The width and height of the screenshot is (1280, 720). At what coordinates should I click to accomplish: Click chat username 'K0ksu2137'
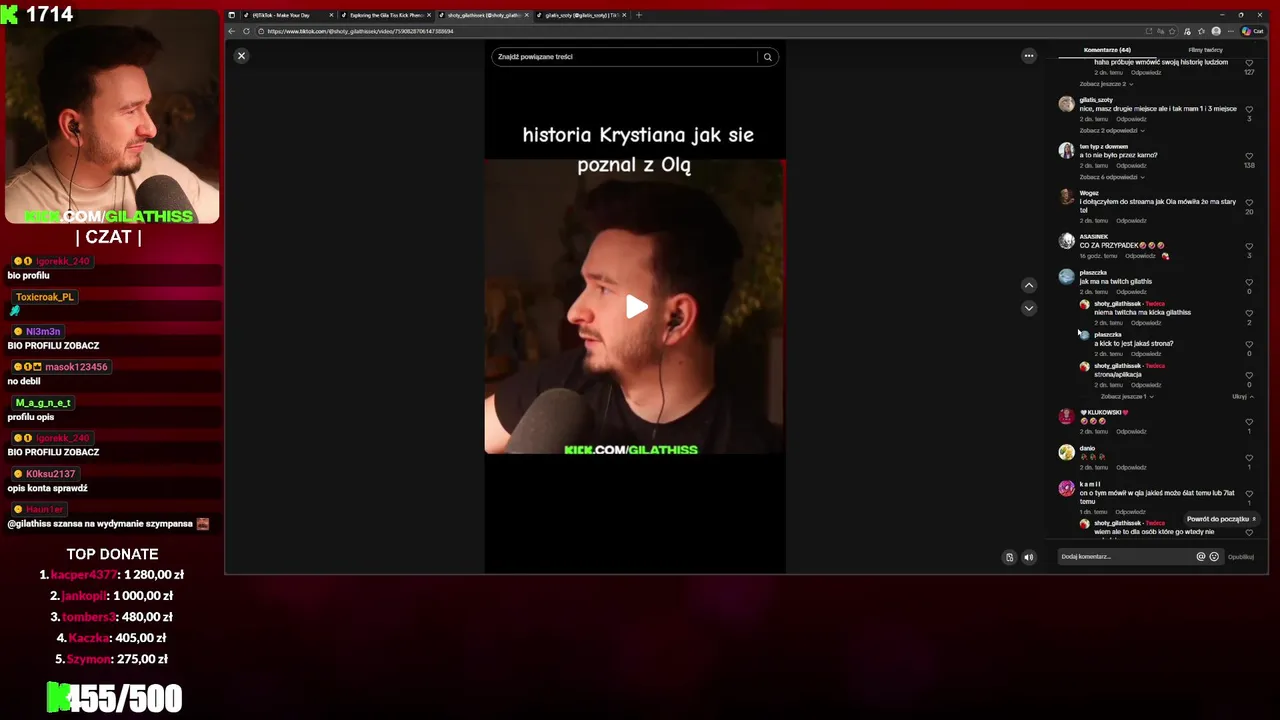pos(51,474)
